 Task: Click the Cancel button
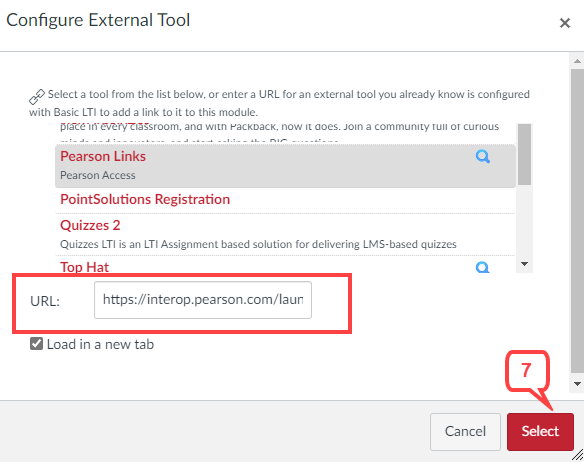465,431
